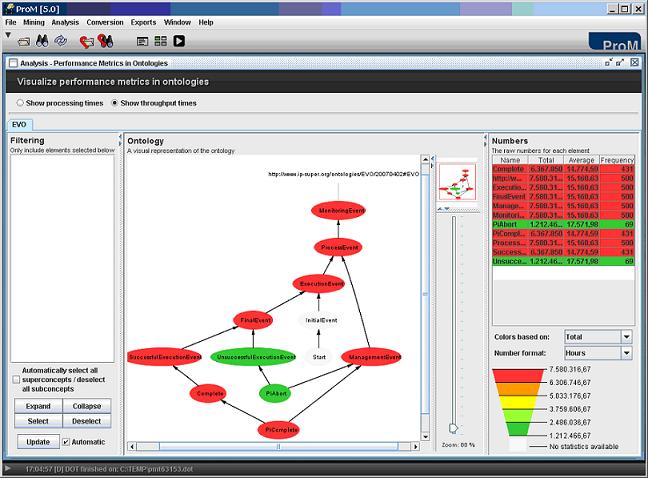Click the vertical zoom slider track

[x=456, y=320]
